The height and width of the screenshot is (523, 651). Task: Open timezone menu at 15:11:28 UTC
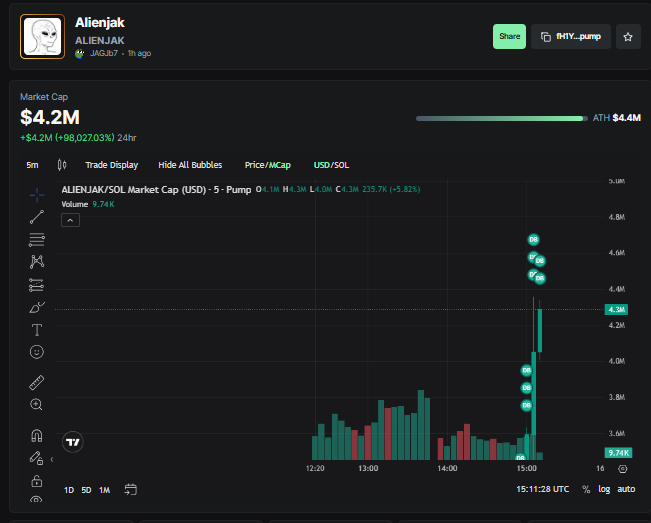pos(543,489)
